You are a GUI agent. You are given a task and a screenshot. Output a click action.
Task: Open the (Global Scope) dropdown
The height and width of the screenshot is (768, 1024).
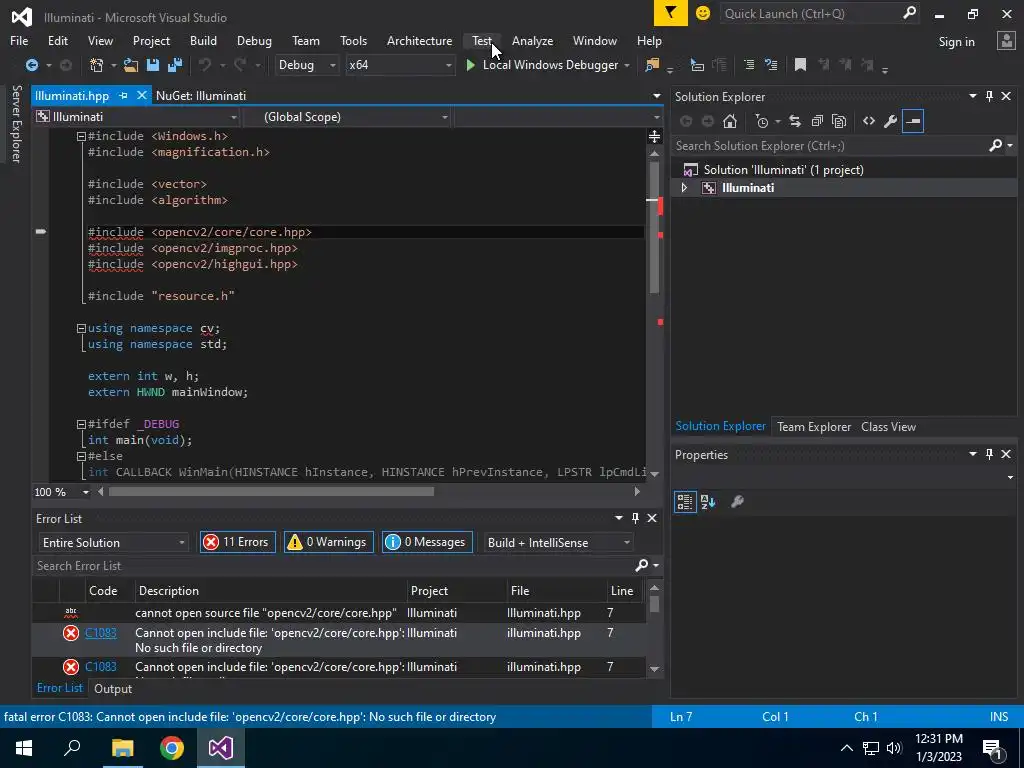346,117
